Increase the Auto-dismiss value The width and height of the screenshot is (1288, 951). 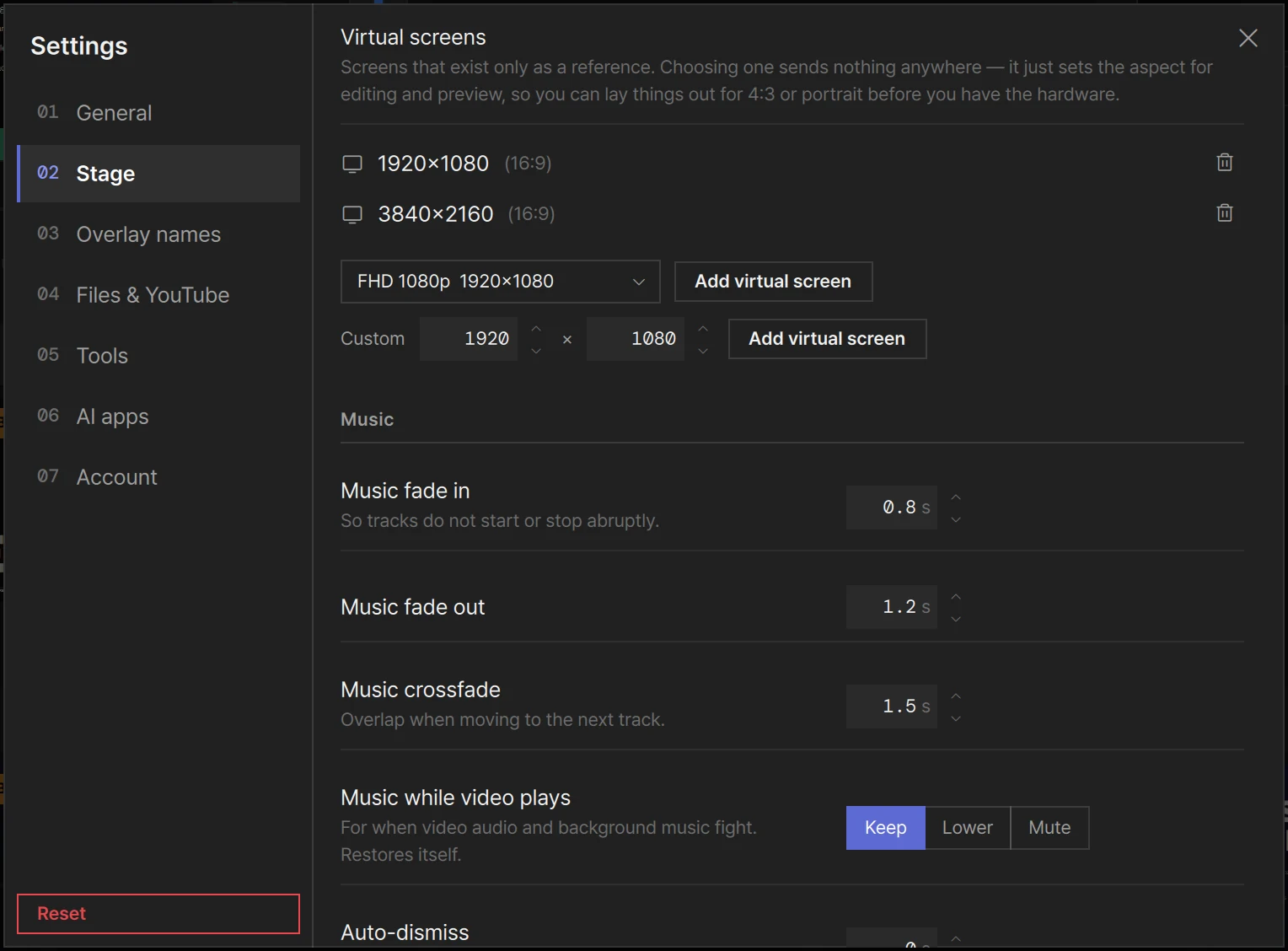pyautogui.click(x=956, y=938)
